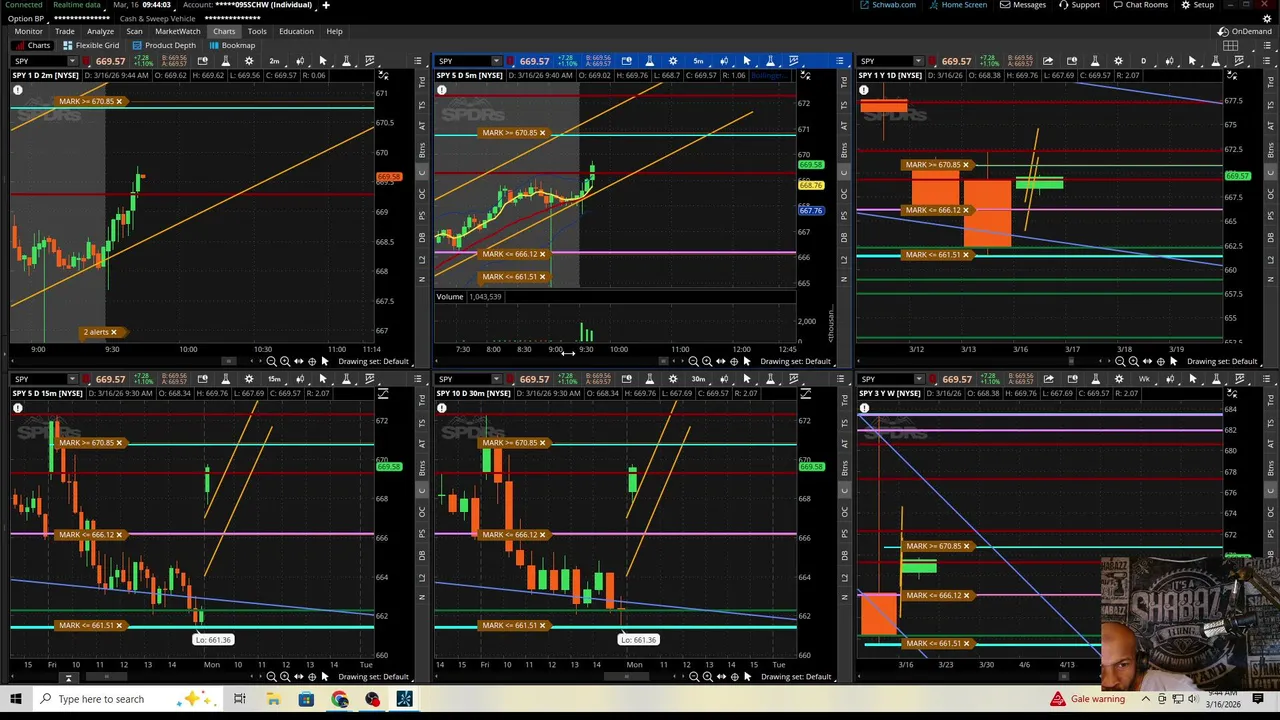Open the 15m timeframe selector
Image resolution: width=1280 pixels, height=720 pixels.
point(274,379)
